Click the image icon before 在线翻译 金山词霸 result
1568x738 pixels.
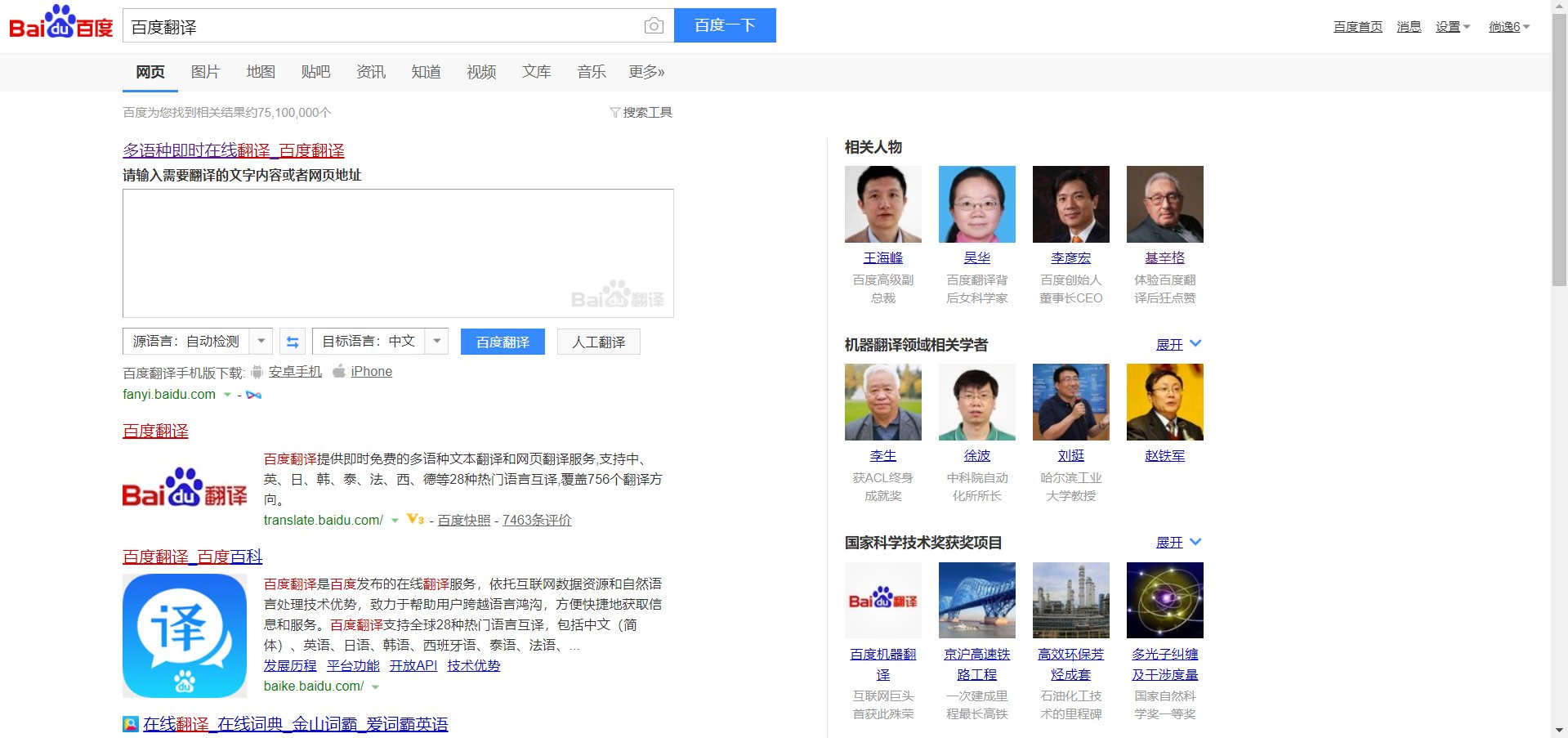129,724
